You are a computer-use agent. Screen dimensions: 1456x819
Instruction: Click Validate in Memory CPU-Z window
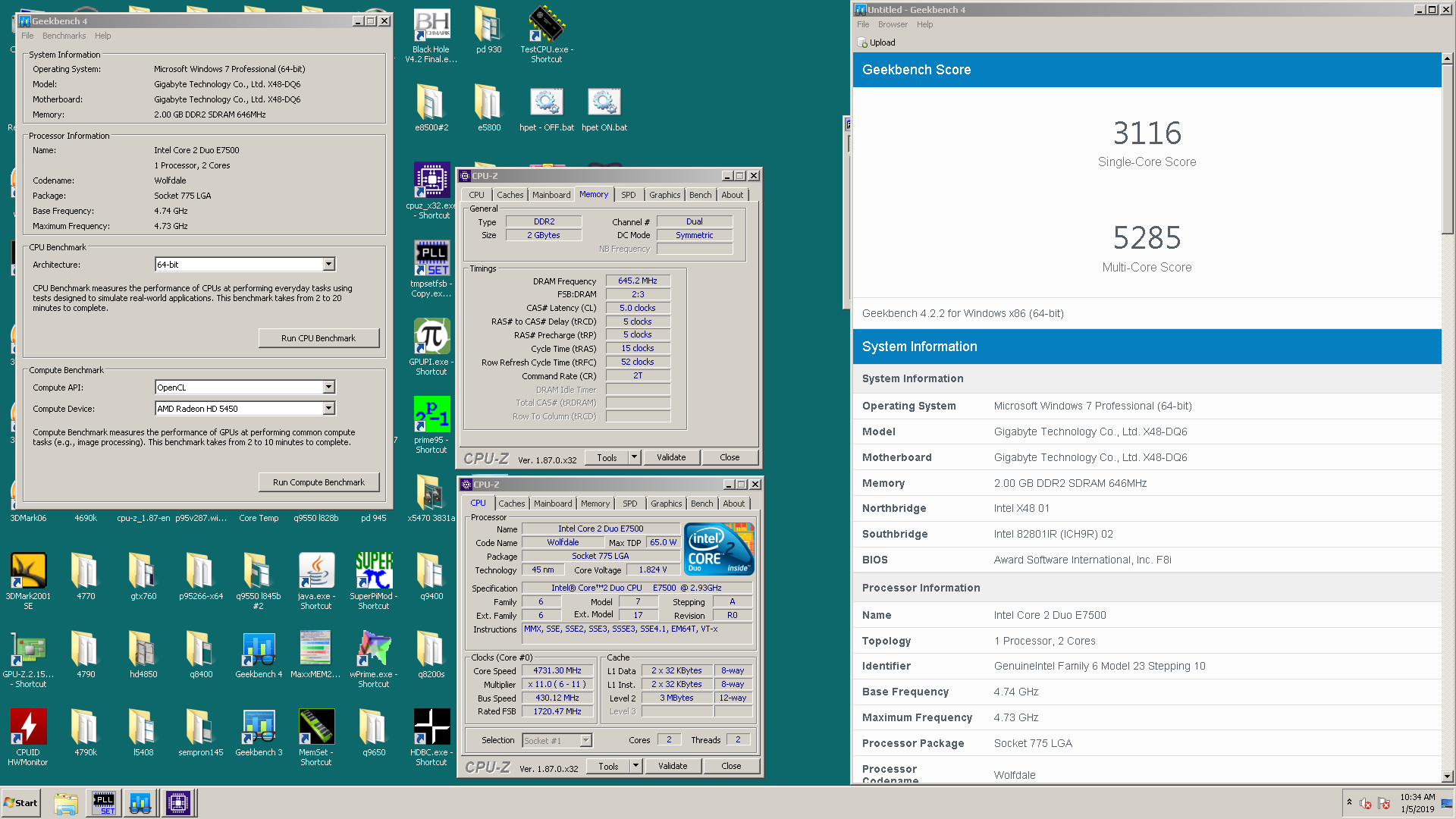pyautogui.click(x=671, y=457)
